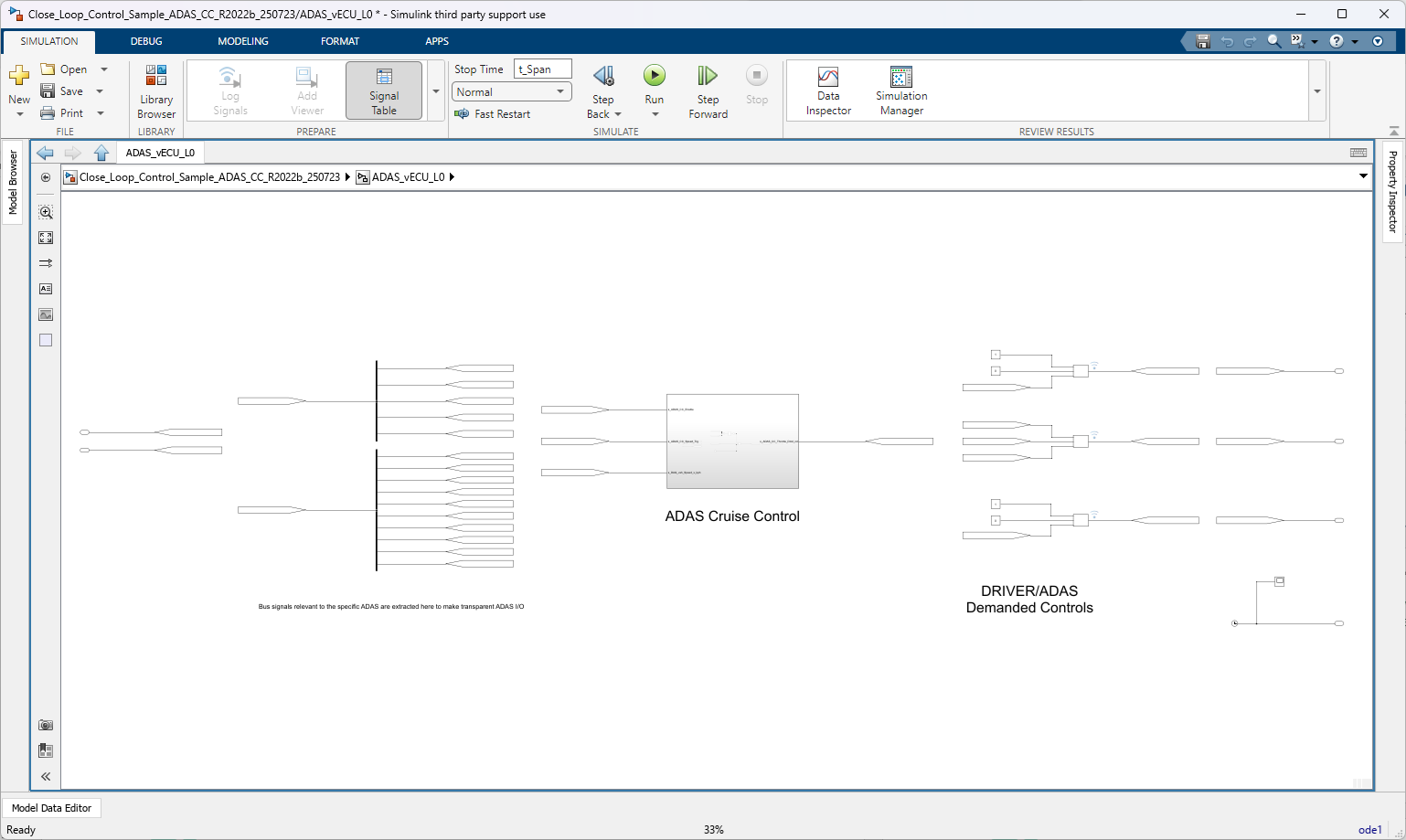The height and width of the screenshot is (840, 1406).
Task: Click the Open folder icon
Action: pos(48,69)
